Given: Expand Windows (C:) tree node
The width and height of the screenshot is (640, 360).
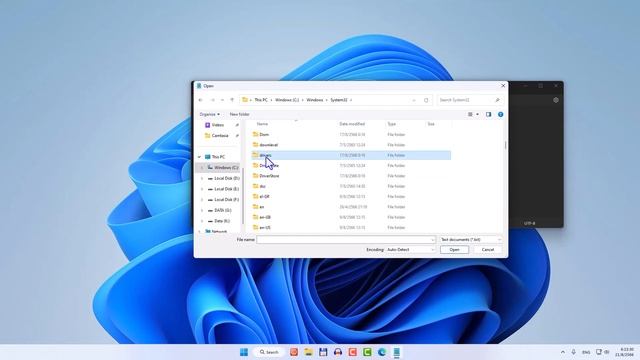Looking at the screenshot, I should 202,168.
